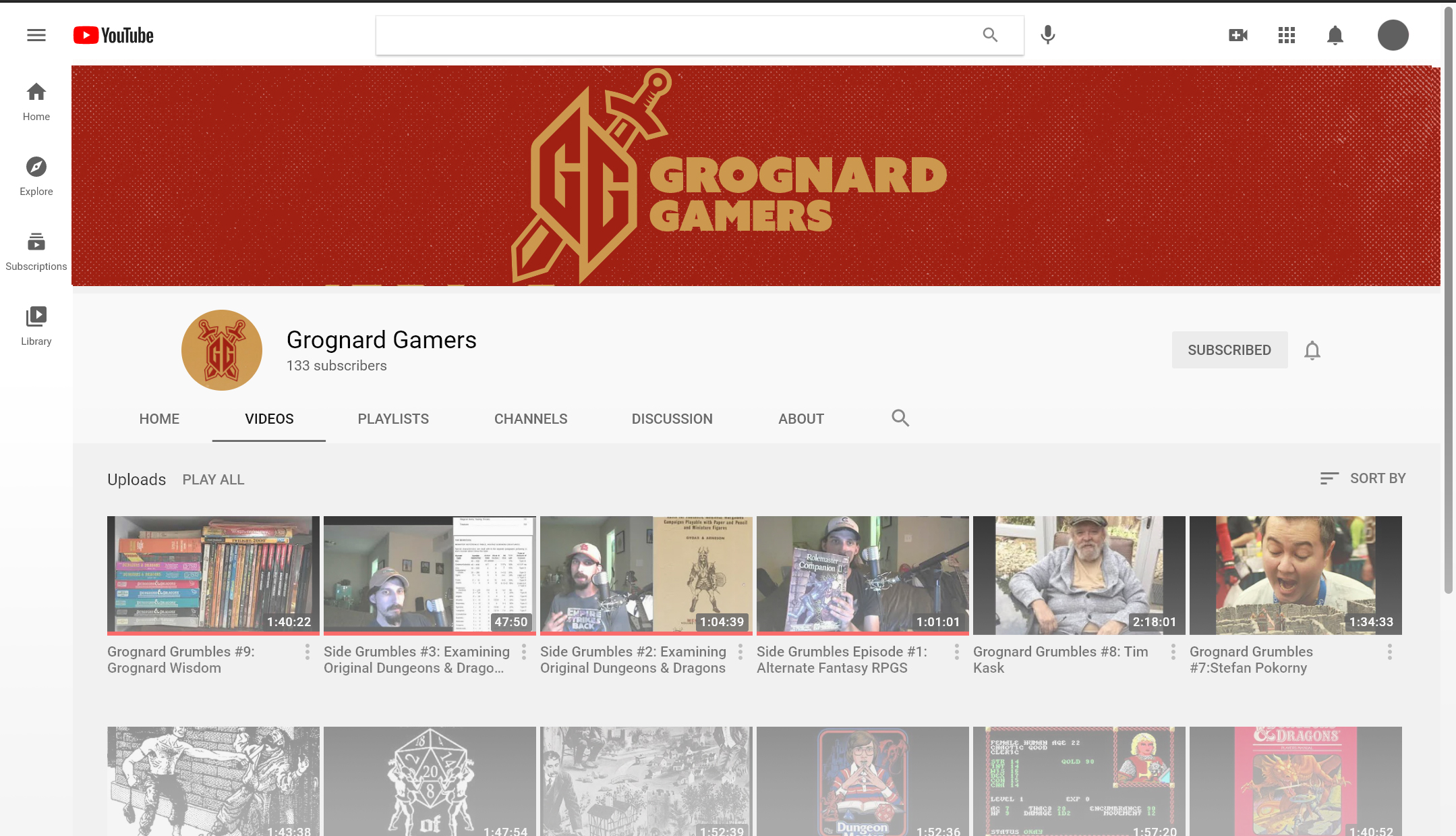Open options for Grognard Grumbles #9 video
Viewport: 1456px width, 836px height.
[308, 652]
